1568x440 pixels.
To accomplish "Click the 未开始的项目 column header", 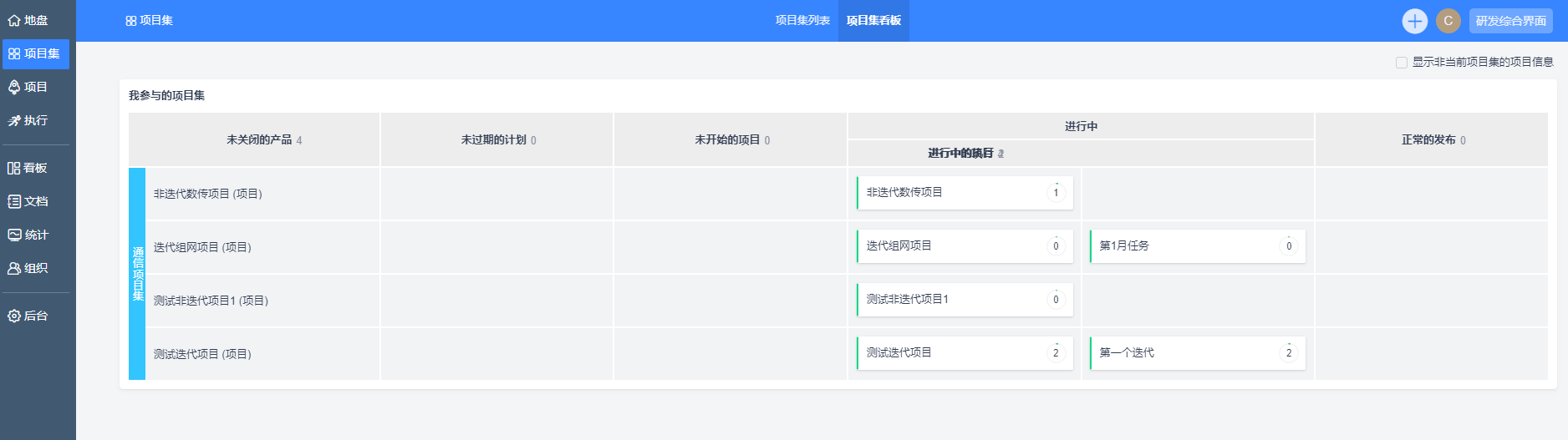I will click(x=731, y=139).
